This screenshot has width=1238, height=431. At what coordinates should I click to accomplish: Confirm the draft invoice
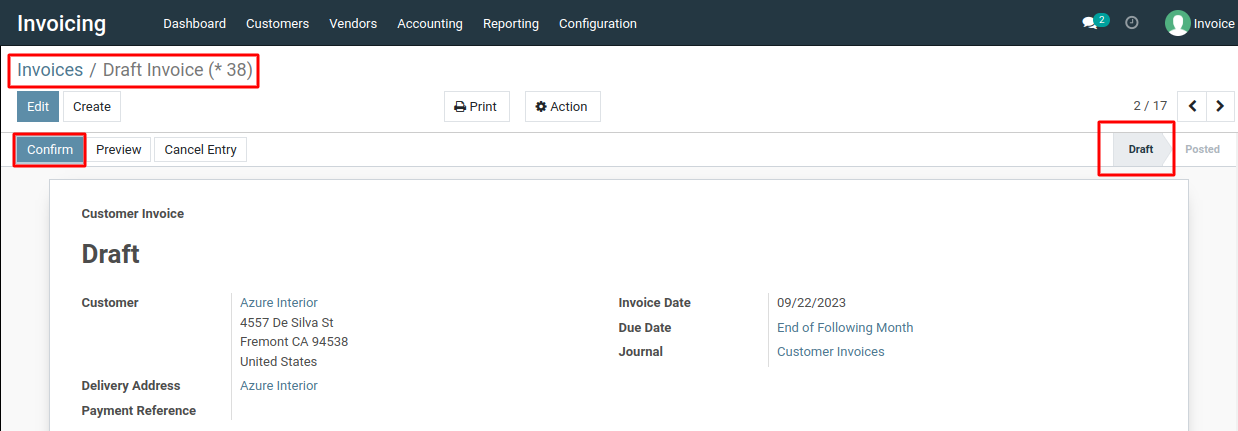(50, 150)
